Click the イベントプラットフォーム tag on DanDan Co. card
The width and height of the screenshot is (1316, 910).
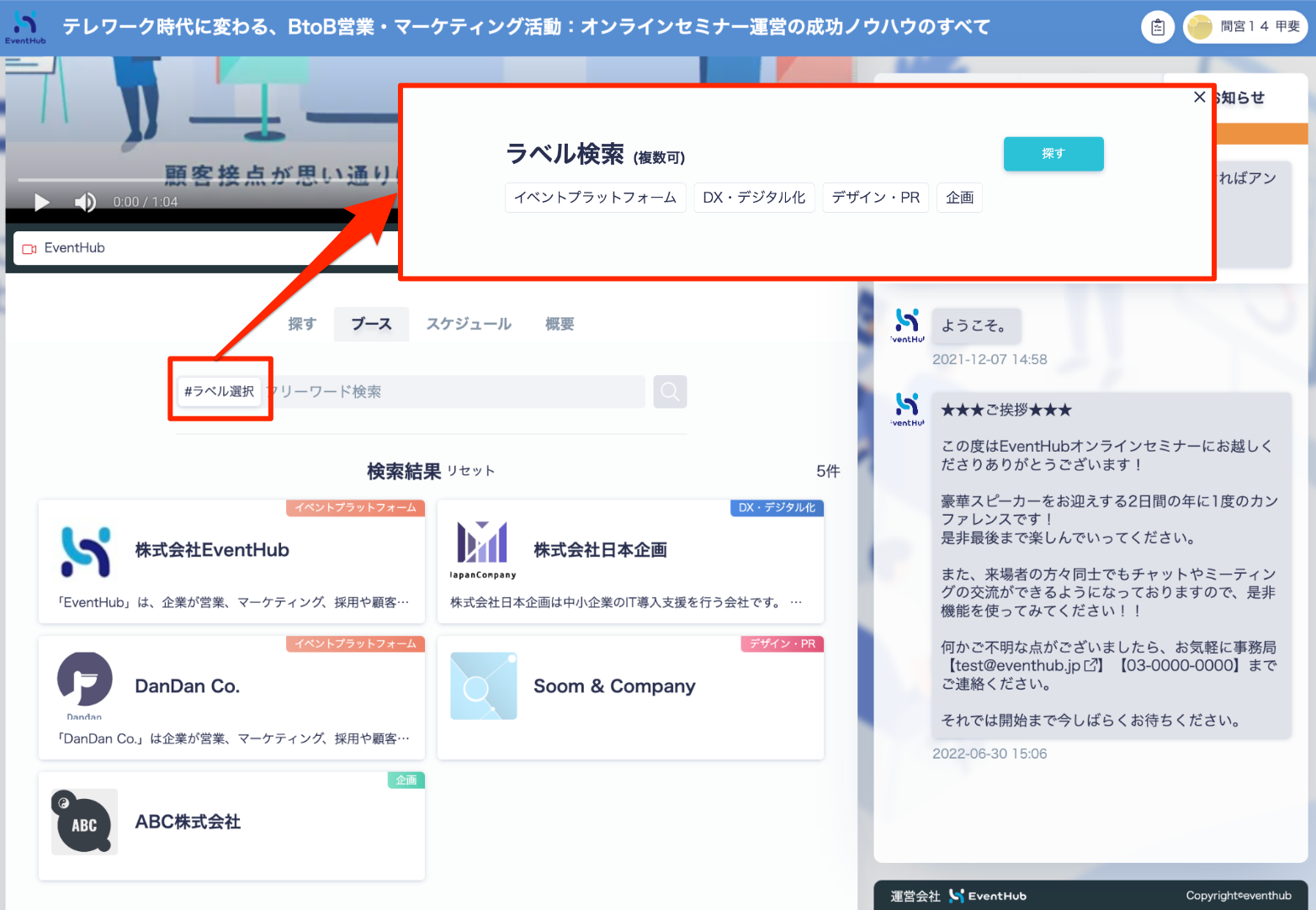355,644
